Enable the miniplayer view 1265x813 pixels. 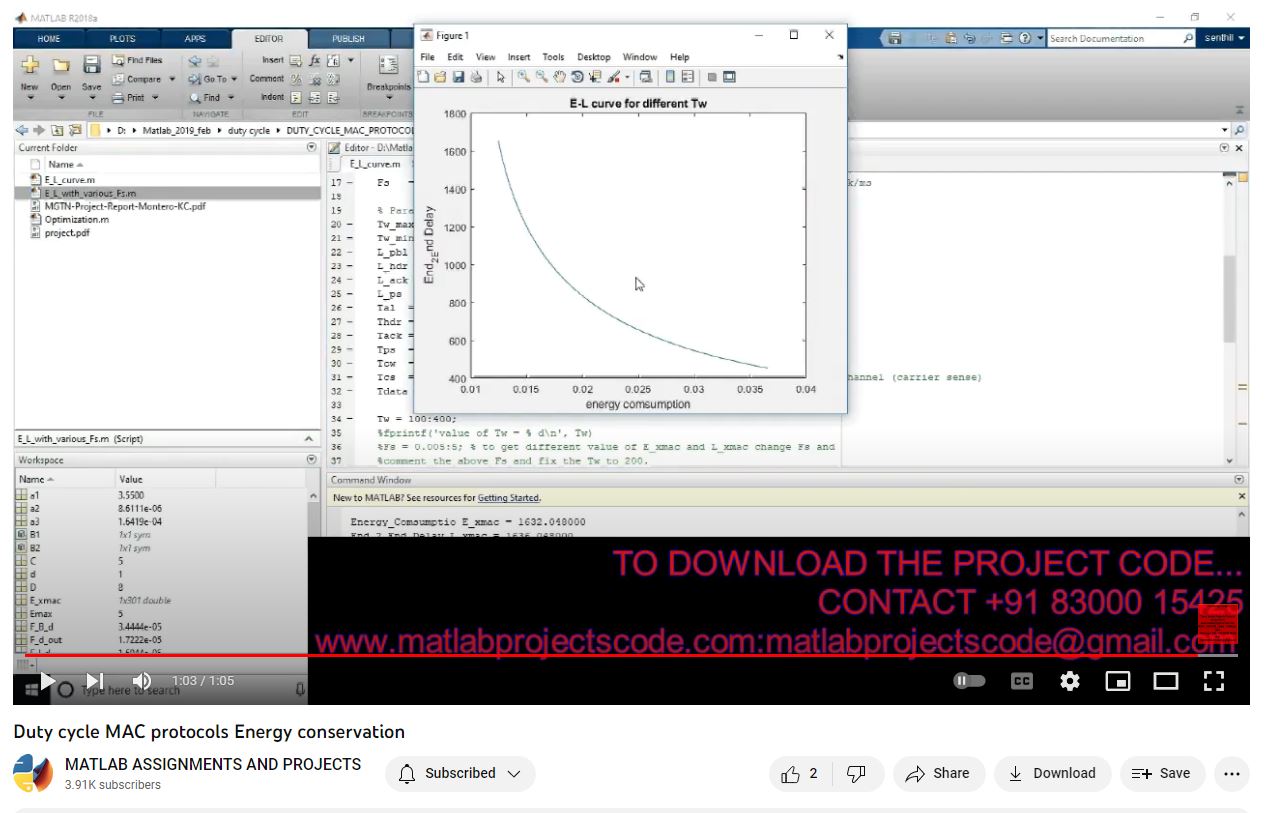coord(1117,681)
